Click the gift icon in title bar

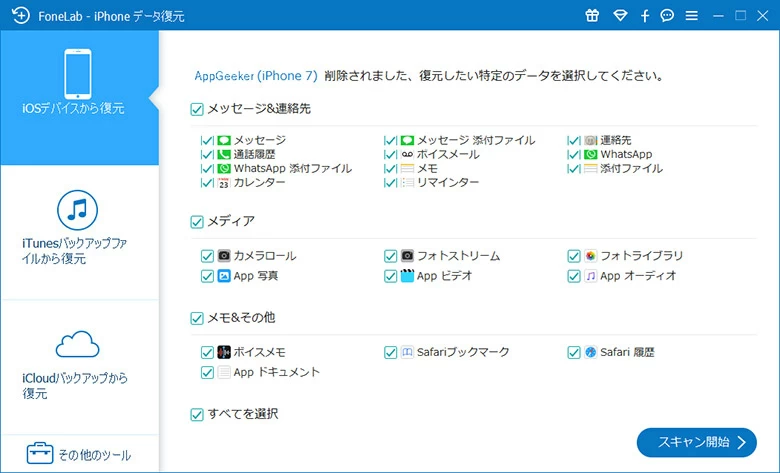(x=593, y=16)
